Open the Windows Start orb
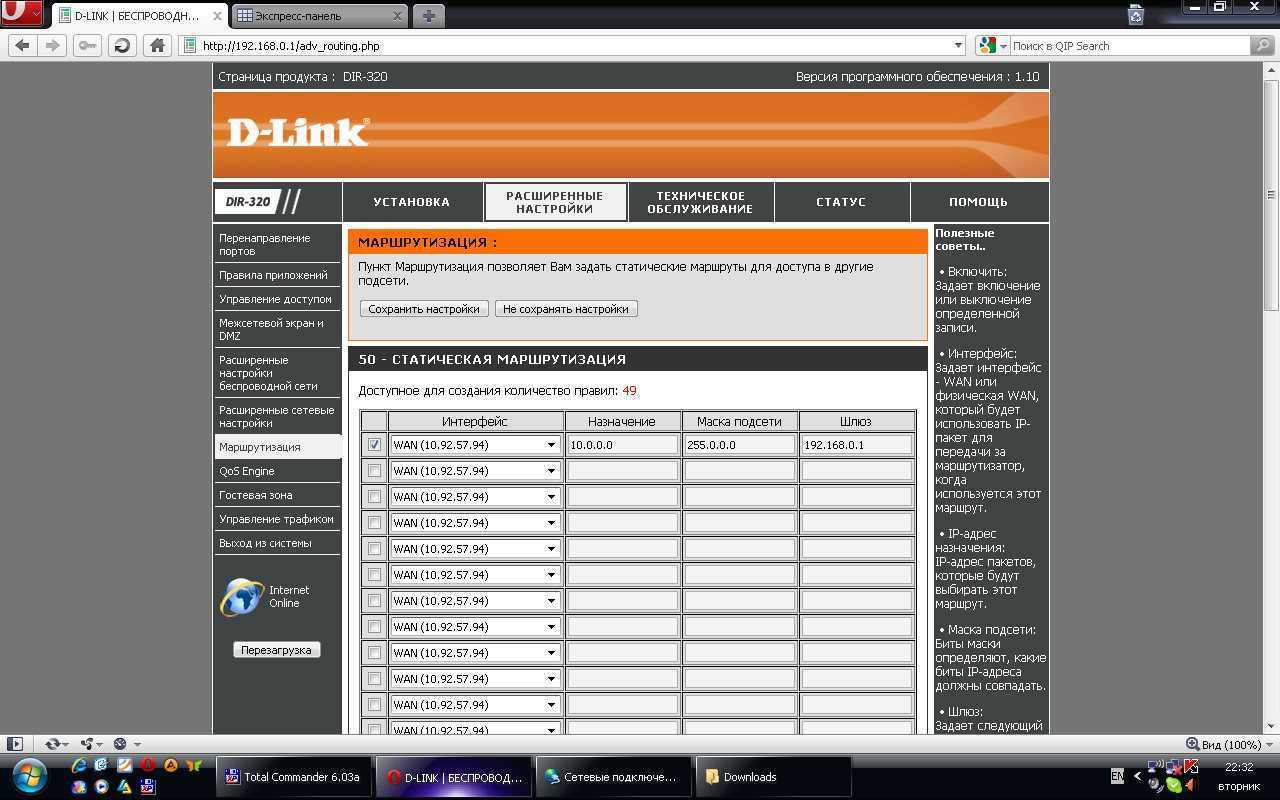 (30, 776)
